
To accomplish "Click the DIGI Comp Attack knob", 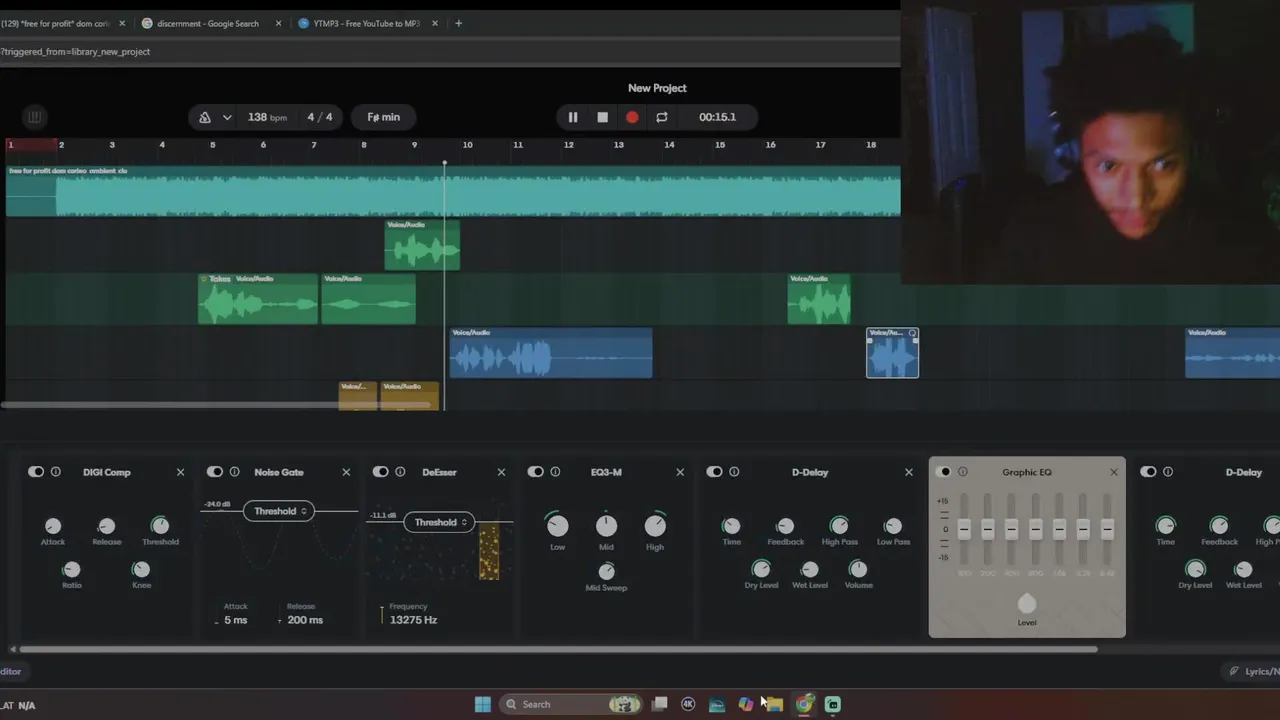I will (53, 526).
